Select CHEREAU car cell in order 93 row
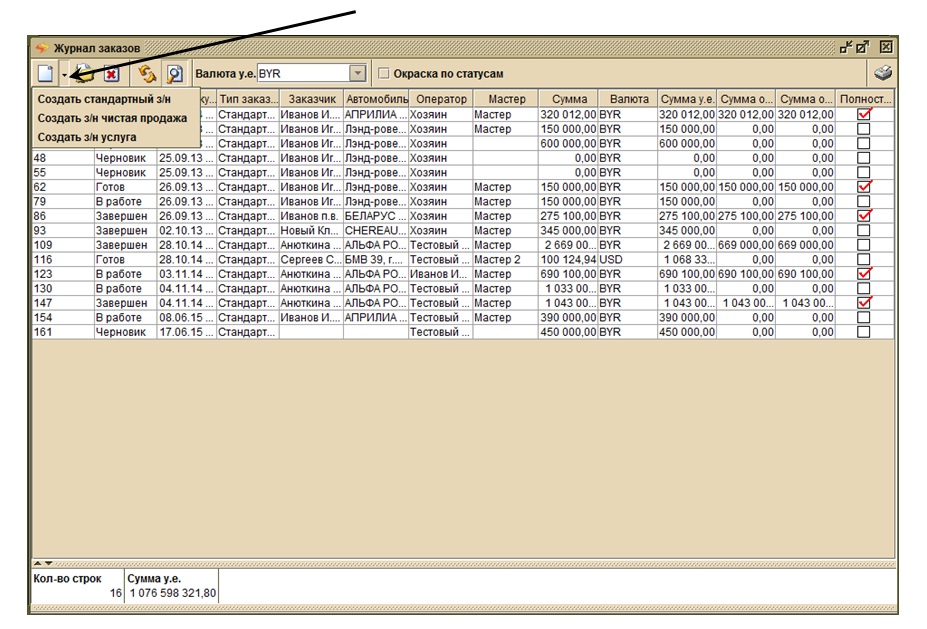 pos(376,230)
